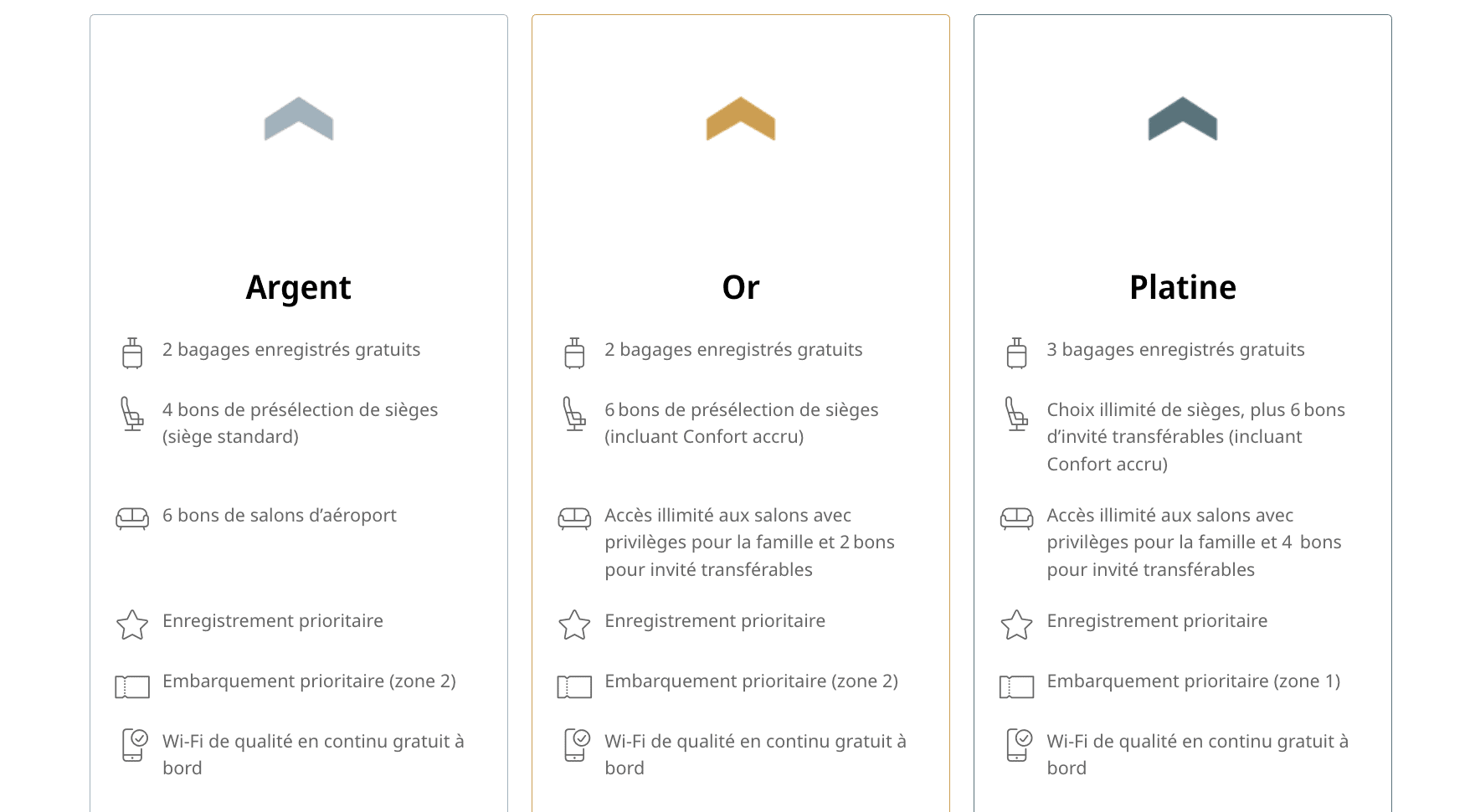Image resolution: width=1470 pixels, height=812 pixels.
Task: Click the star priority icon under Argent
Action: 132,624
